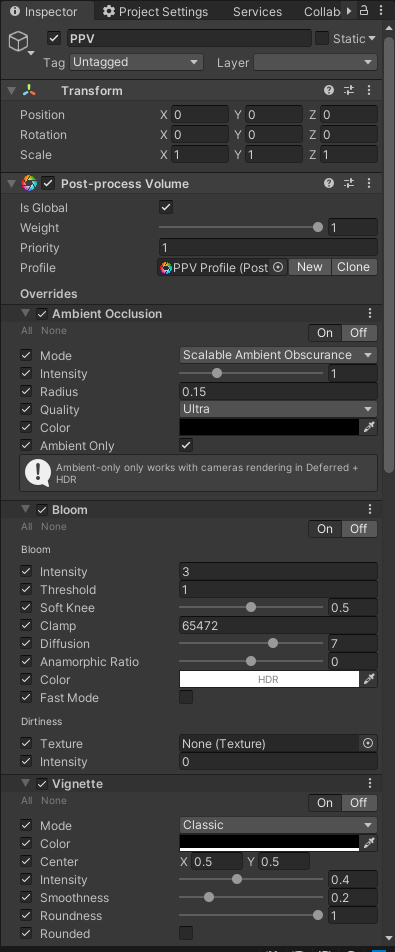Open the Bloom HDR color swatch
The width and height of the screenshot is (395, 952).
pyautogui.click(x=269, y=679)
